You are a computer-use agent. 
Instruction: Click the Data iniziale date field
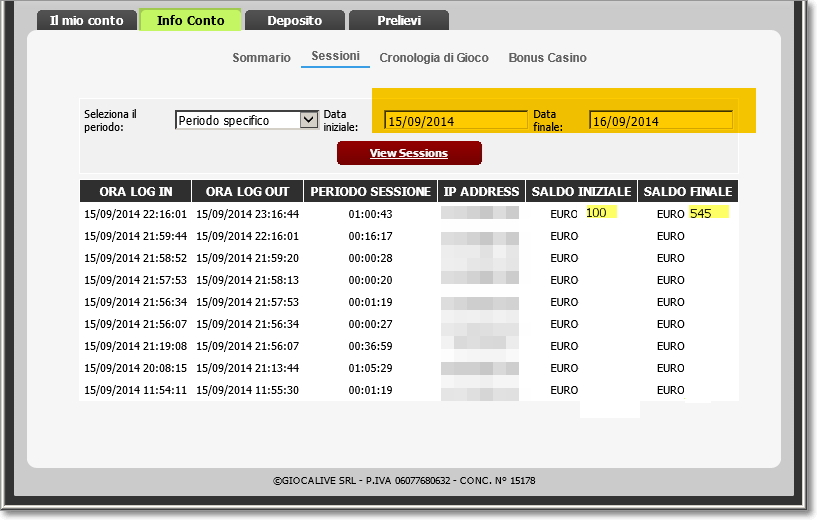click(456, 121)
